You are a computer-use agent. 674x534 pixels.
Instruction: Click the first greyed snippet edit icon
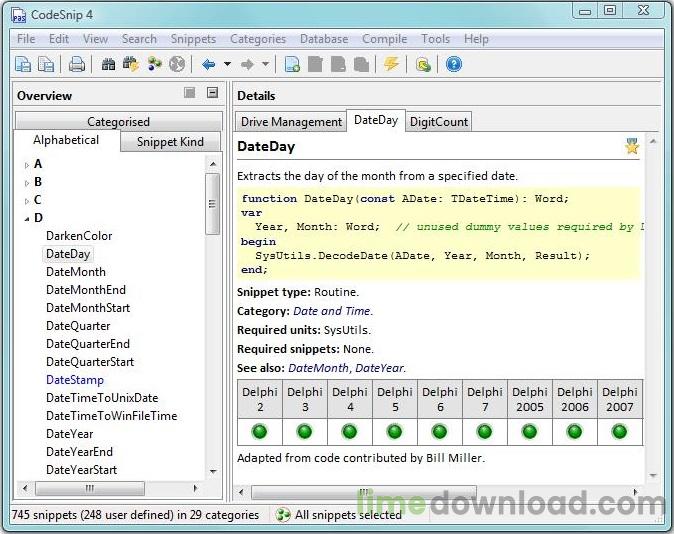pyautogui.click(x=316, y=64)
